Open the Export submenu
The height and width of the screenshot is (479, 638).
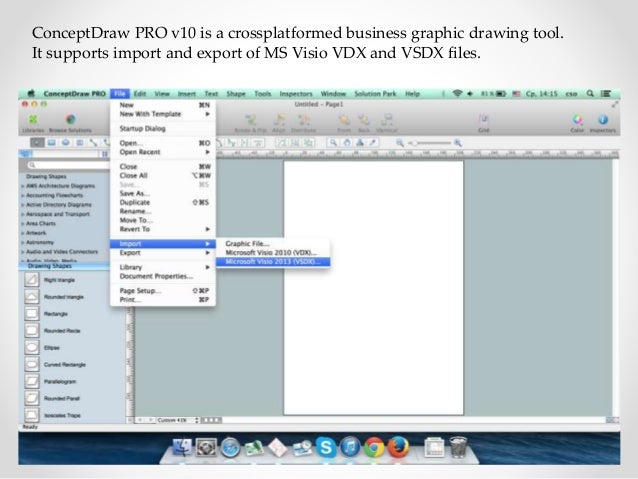click(x=163, y=253)
